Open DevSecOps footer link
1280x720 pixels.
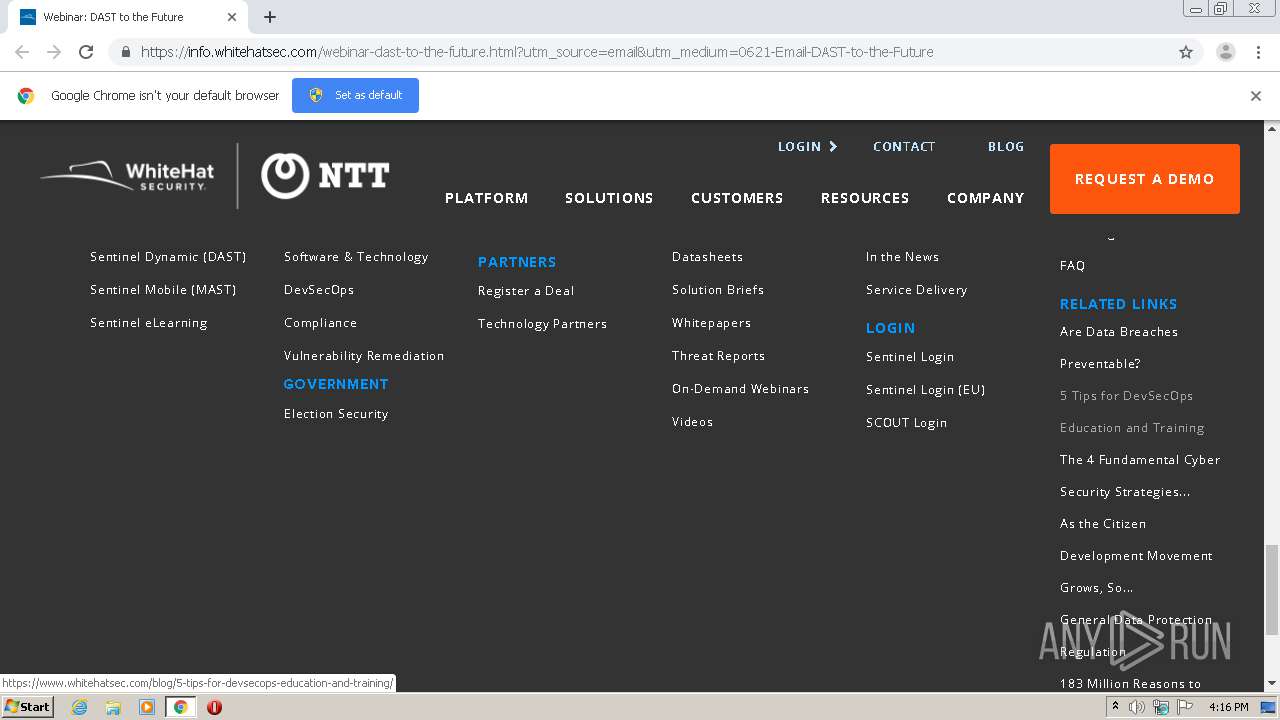(319, 290)
